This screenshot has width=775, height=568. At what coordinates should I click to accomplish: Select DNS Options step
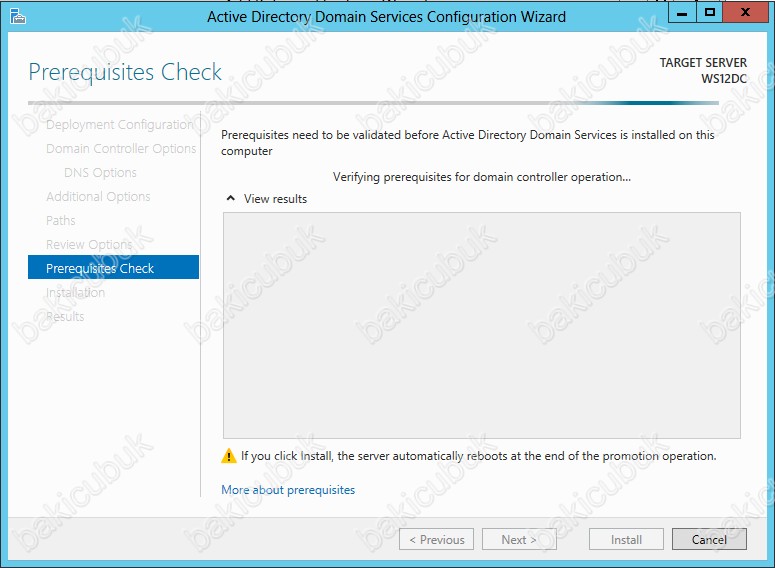point(100,173)
